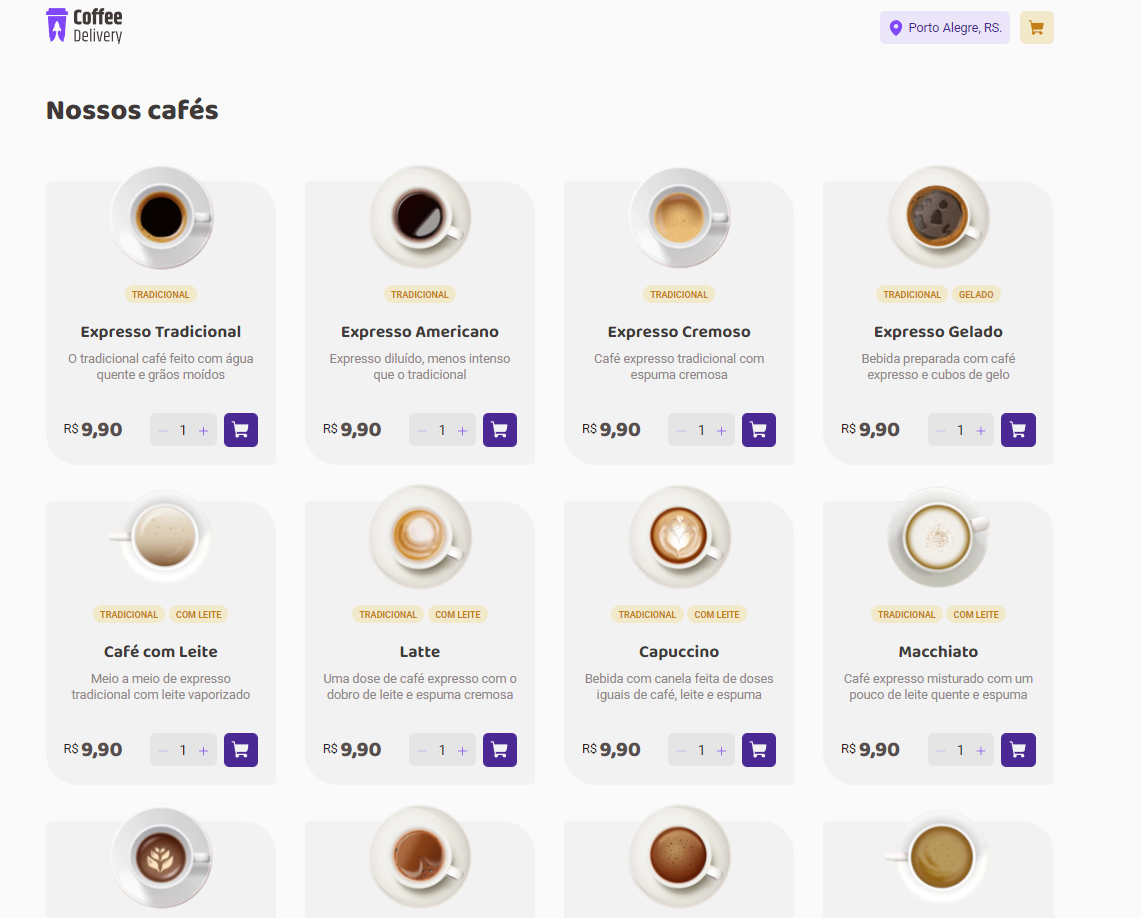Add Expresso Tradicional using its purple cart icon
The width and height of the screenshot is (1141, 918).
pos(241,429)
